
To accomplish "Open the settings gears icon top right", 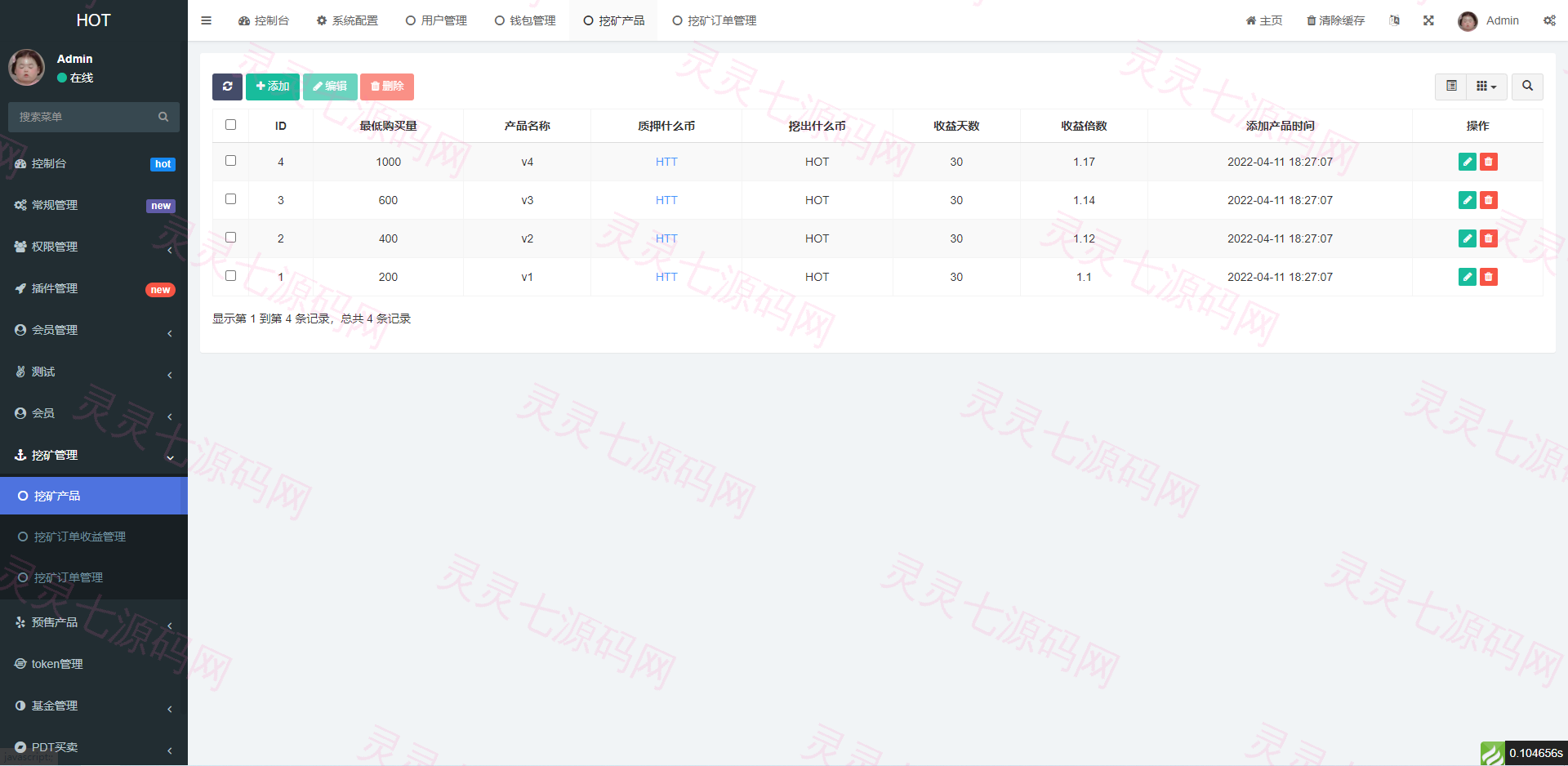I will pyautogui.click(x=1549, y=20).
